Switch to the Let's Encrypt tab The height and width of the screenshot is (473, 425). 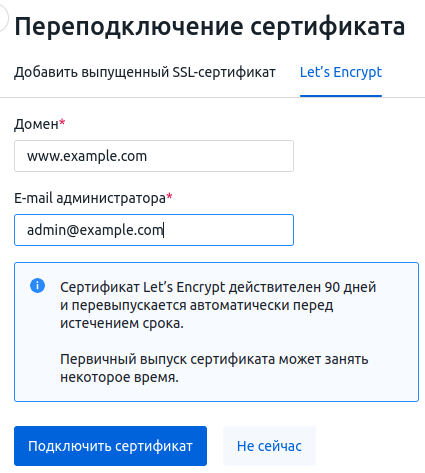pos(341,72)
